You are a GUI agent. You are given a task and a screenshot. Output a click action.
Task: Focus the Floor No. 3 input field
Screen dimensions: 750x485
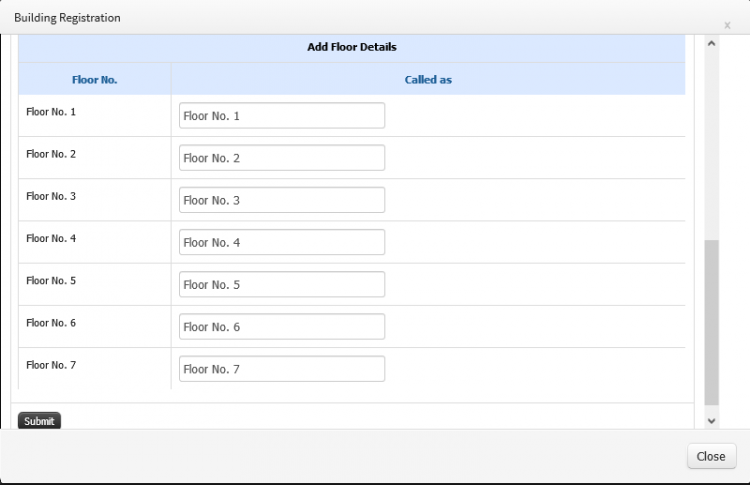pyautogui.click(x=282, y=200)
